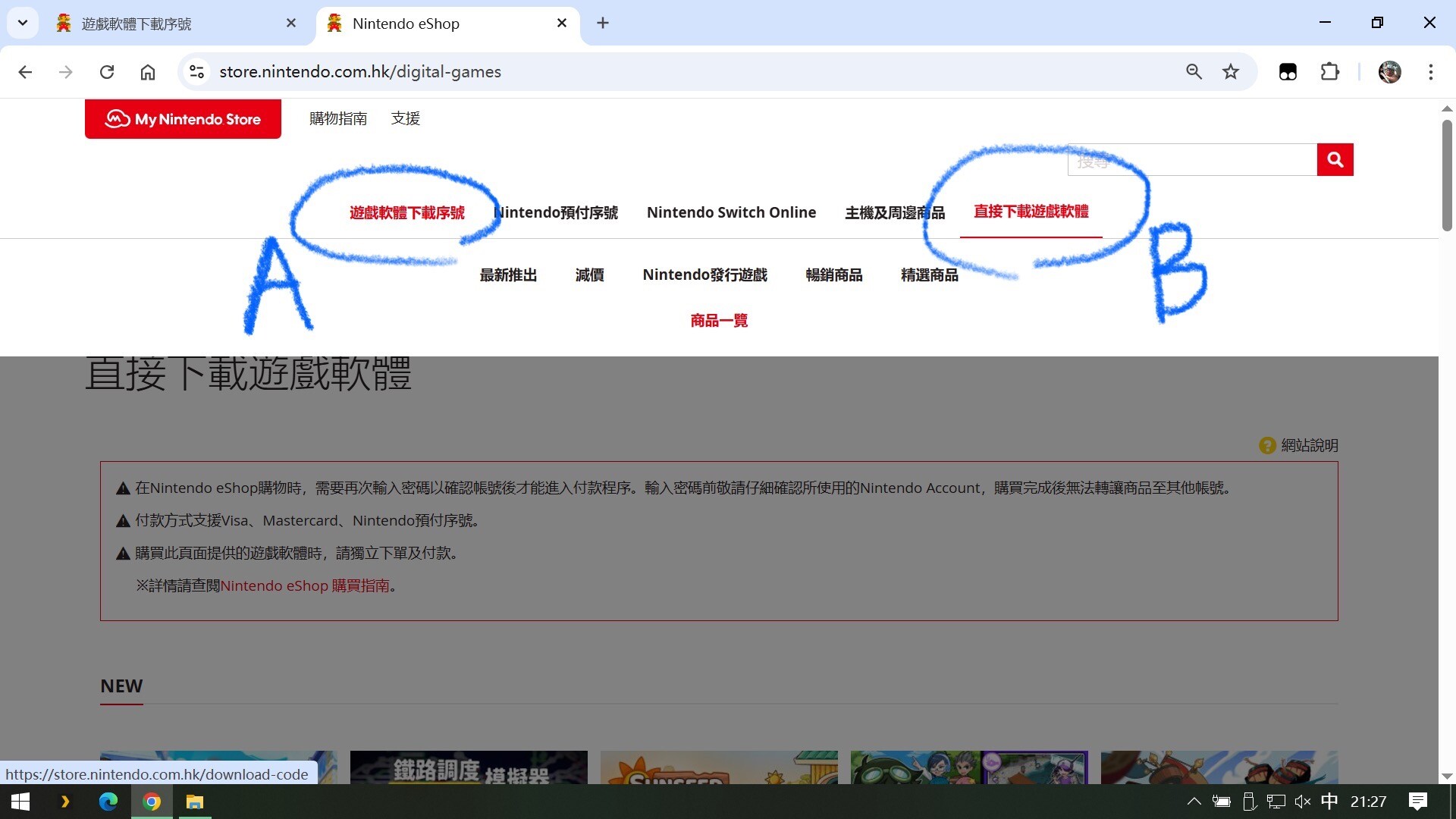Open 暢銷商品 submenu link
Viewport: 1456px width, 819px height.
[834, 275]
